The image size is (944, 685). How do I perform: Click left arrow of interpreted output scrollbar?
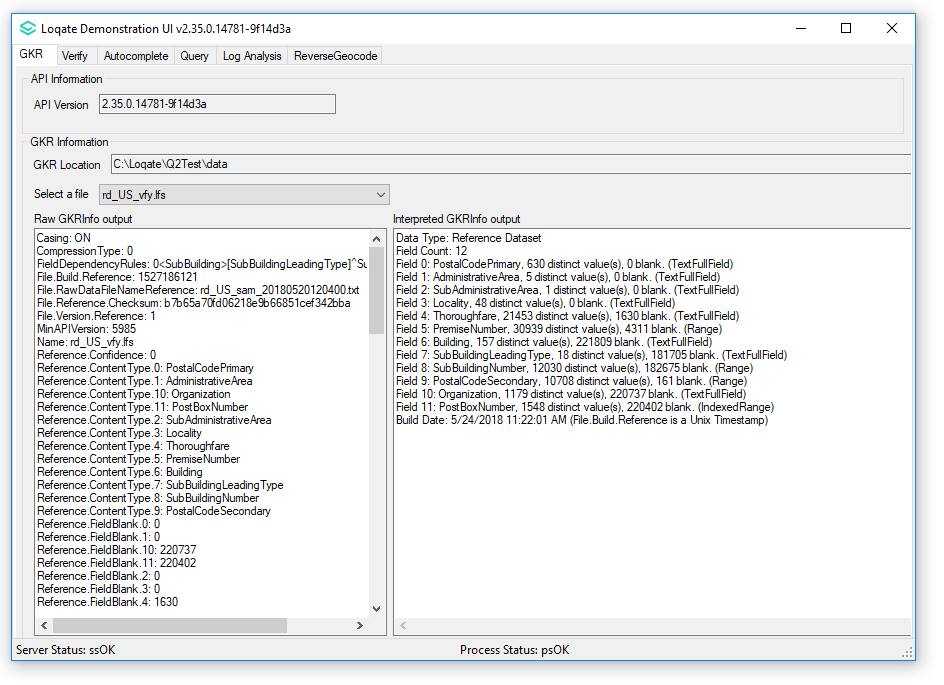(x=403, y=625)
